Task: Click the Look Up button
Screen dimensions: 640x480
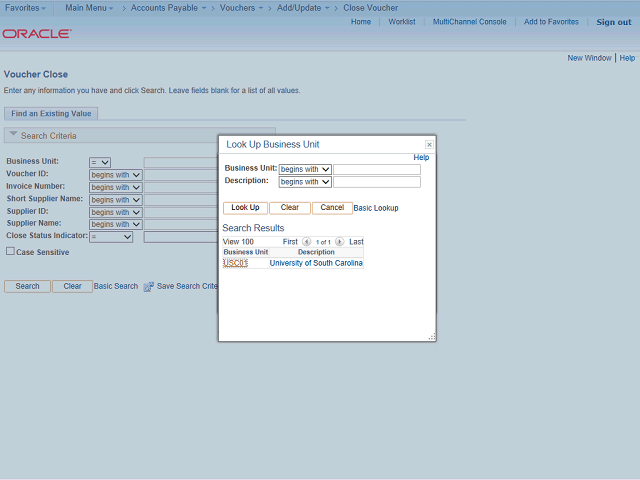Action: [245, 208]
